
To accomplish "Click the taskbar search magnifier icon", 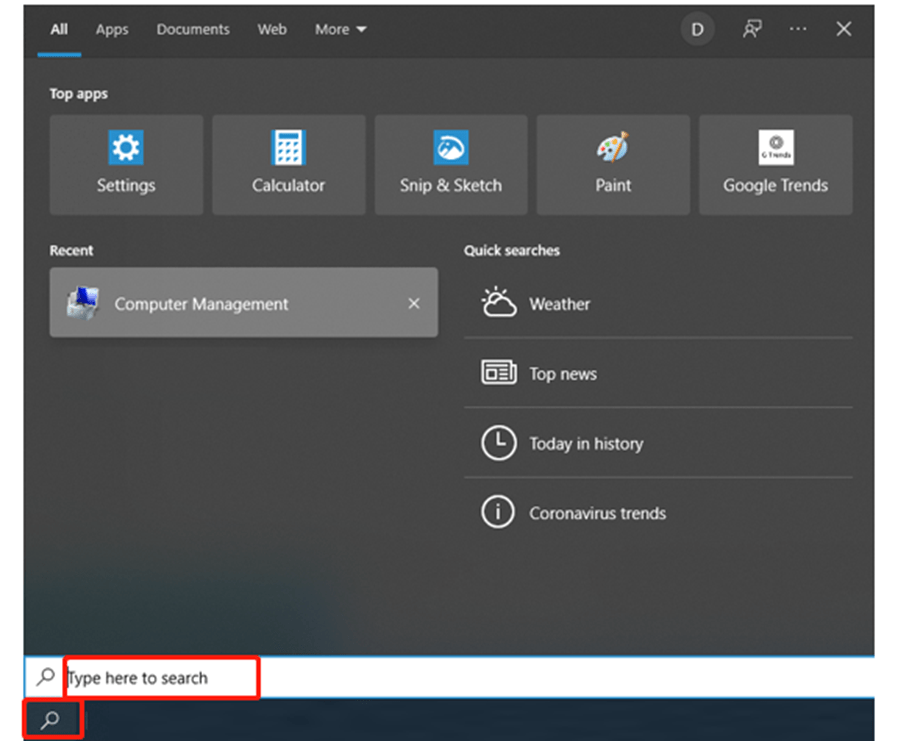I will click(x=50, y=718).
